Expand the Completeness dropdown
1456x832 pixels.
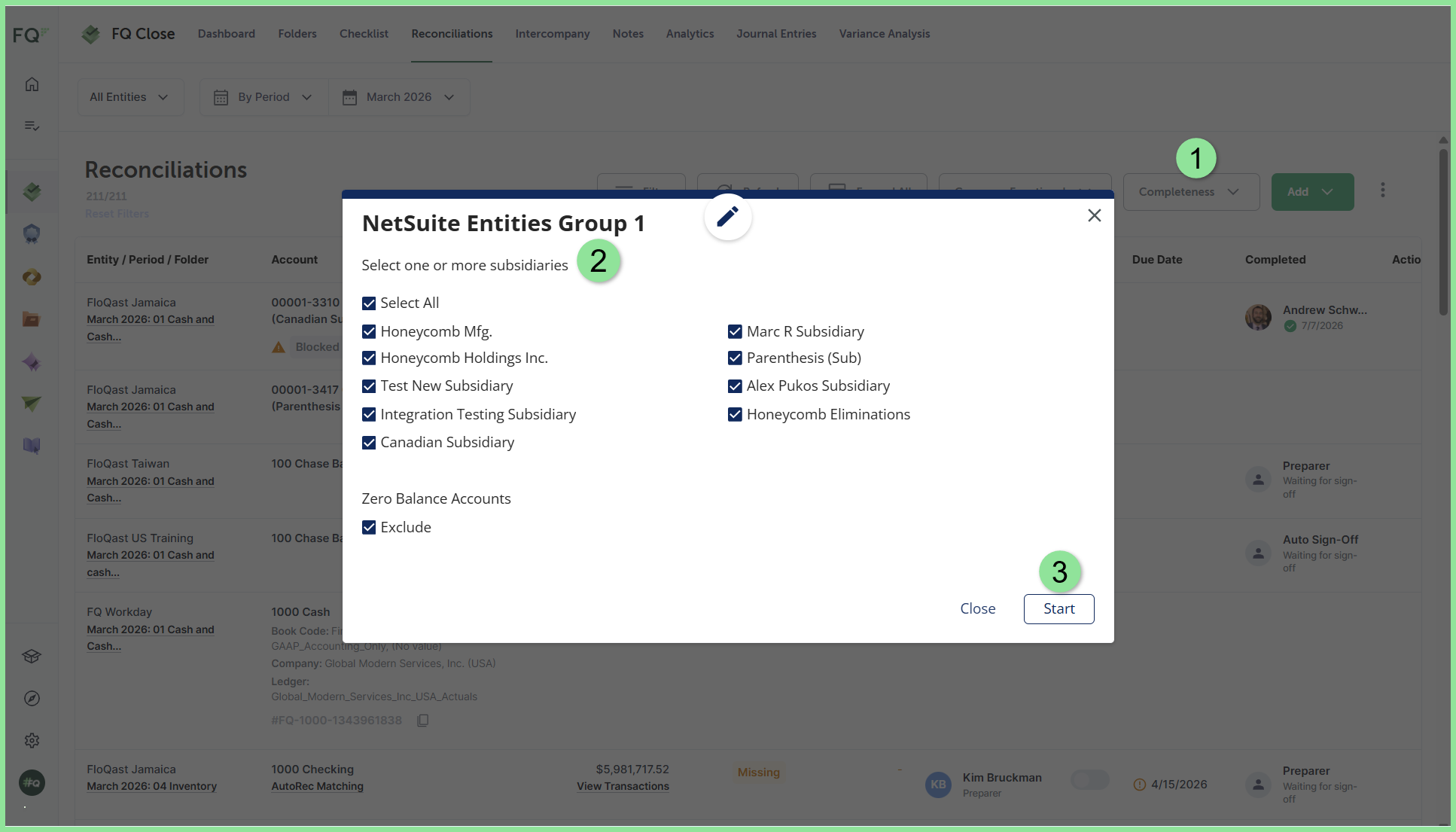[1191, 192]
